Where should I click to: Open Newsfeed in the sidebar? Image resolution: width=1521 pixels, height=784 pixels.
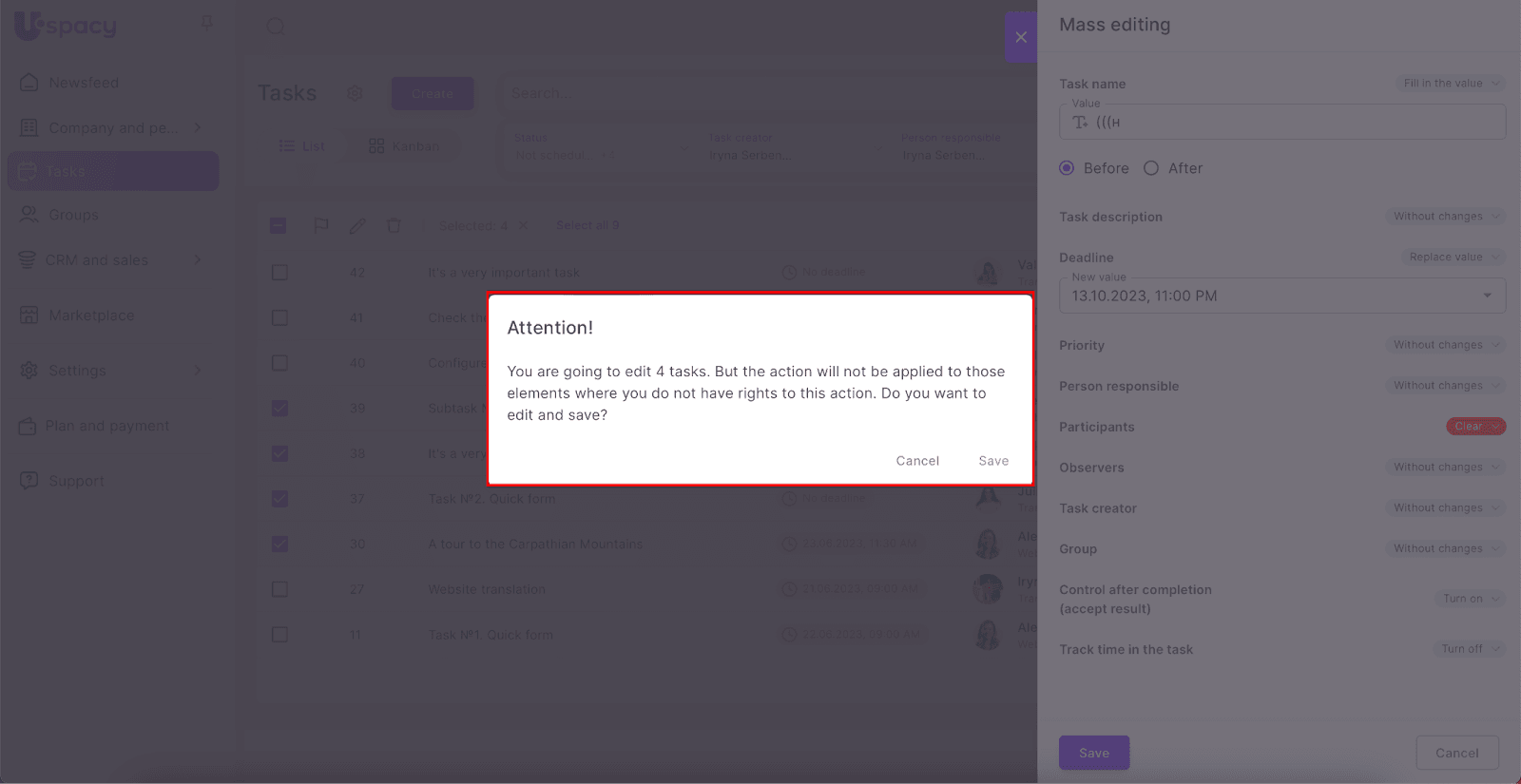coord(84,83)
